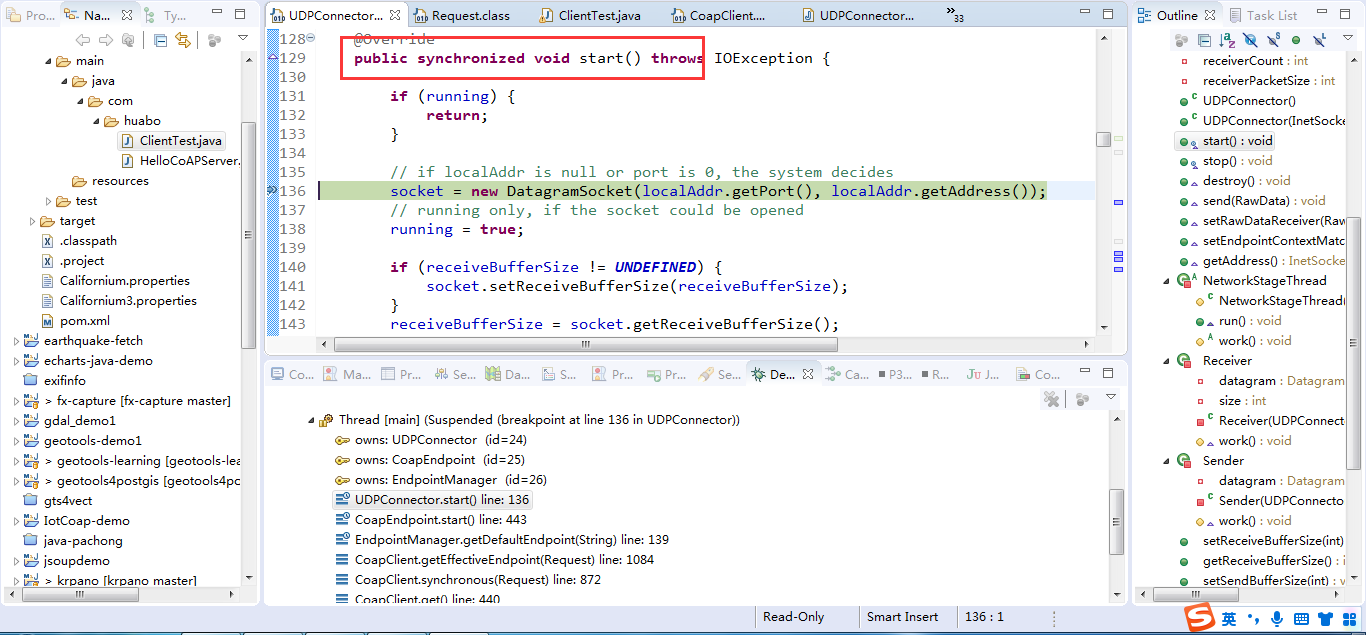Click Sogou input method S icon

click(1199, 618)
